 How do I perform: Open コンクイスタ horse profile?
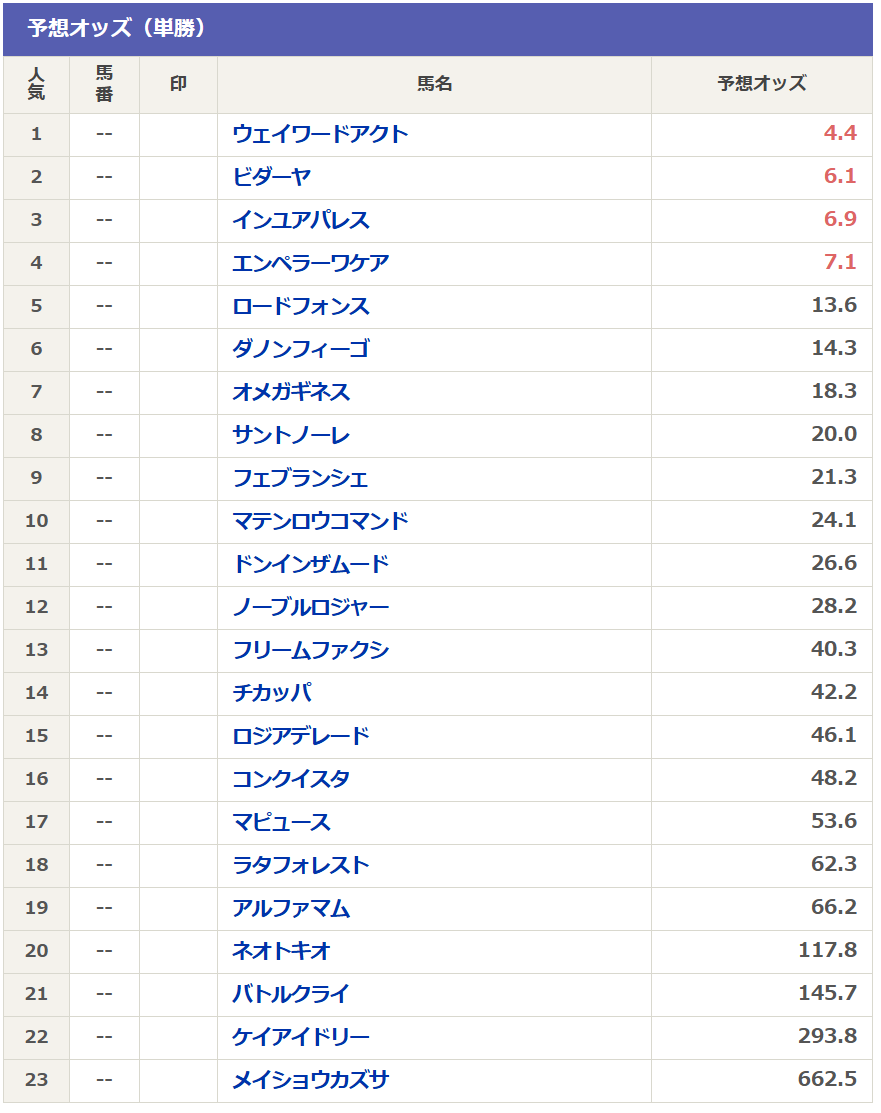click(291, 779)
